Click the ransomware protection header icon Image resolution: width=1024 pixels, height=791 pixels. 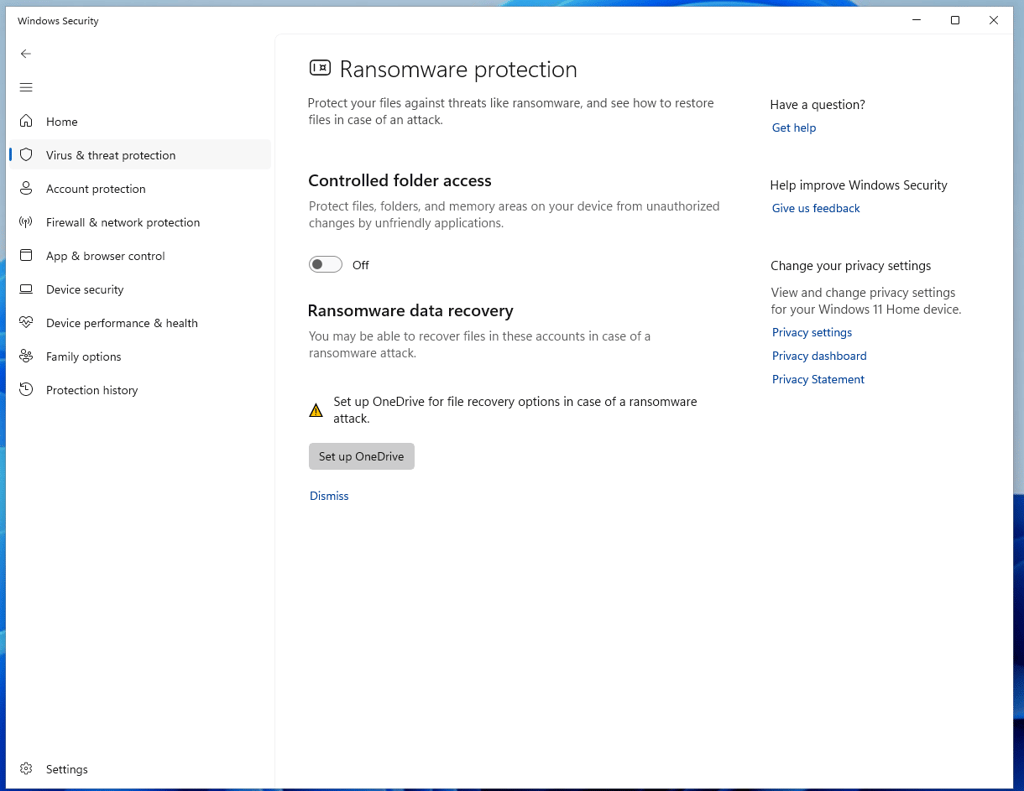[x=320, y=68]
